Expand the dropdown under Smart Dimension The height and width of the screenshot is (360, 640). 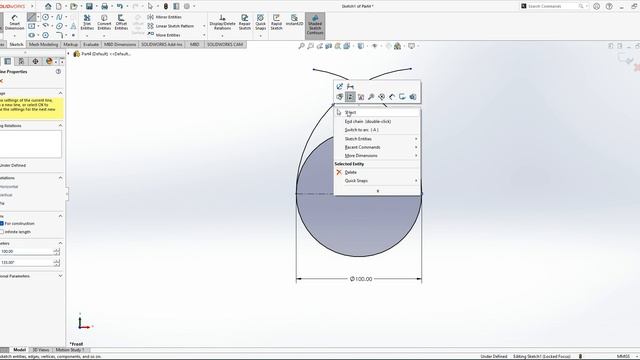14,36
